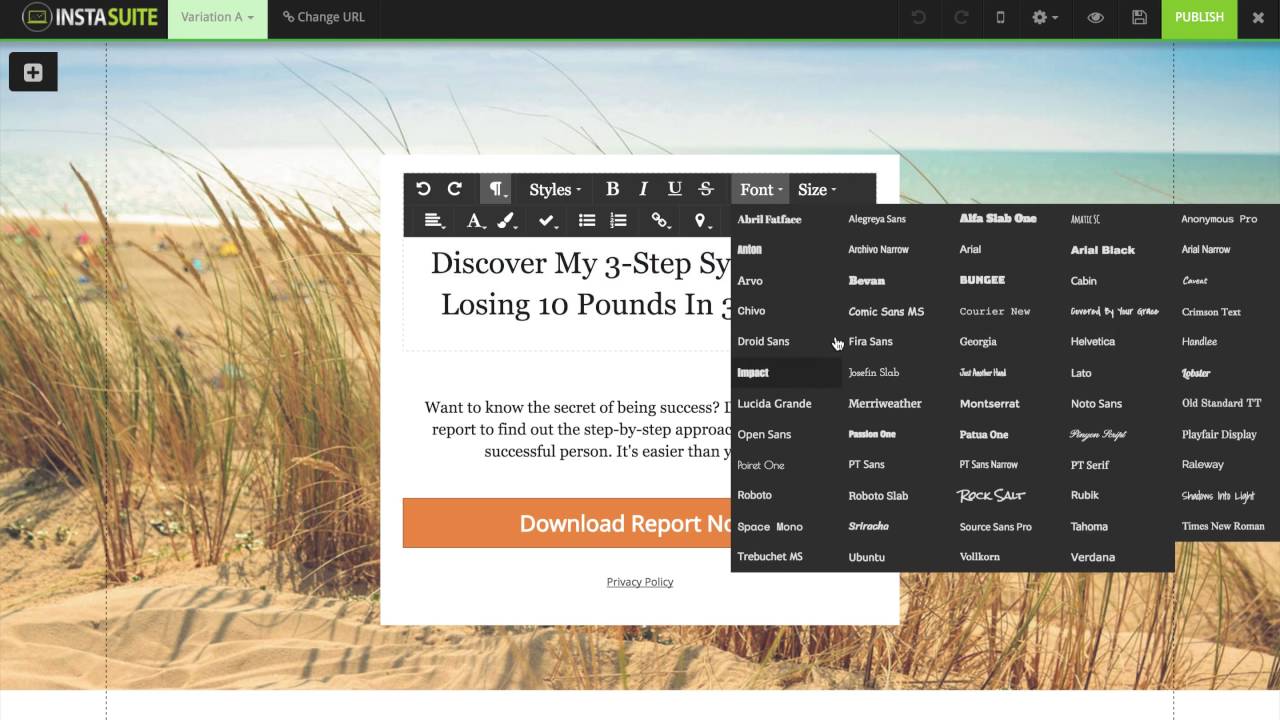The width and height of the screenshot is (1280, 720).
Task: Open the mobile preview icon
Action: coord(1000,17)
